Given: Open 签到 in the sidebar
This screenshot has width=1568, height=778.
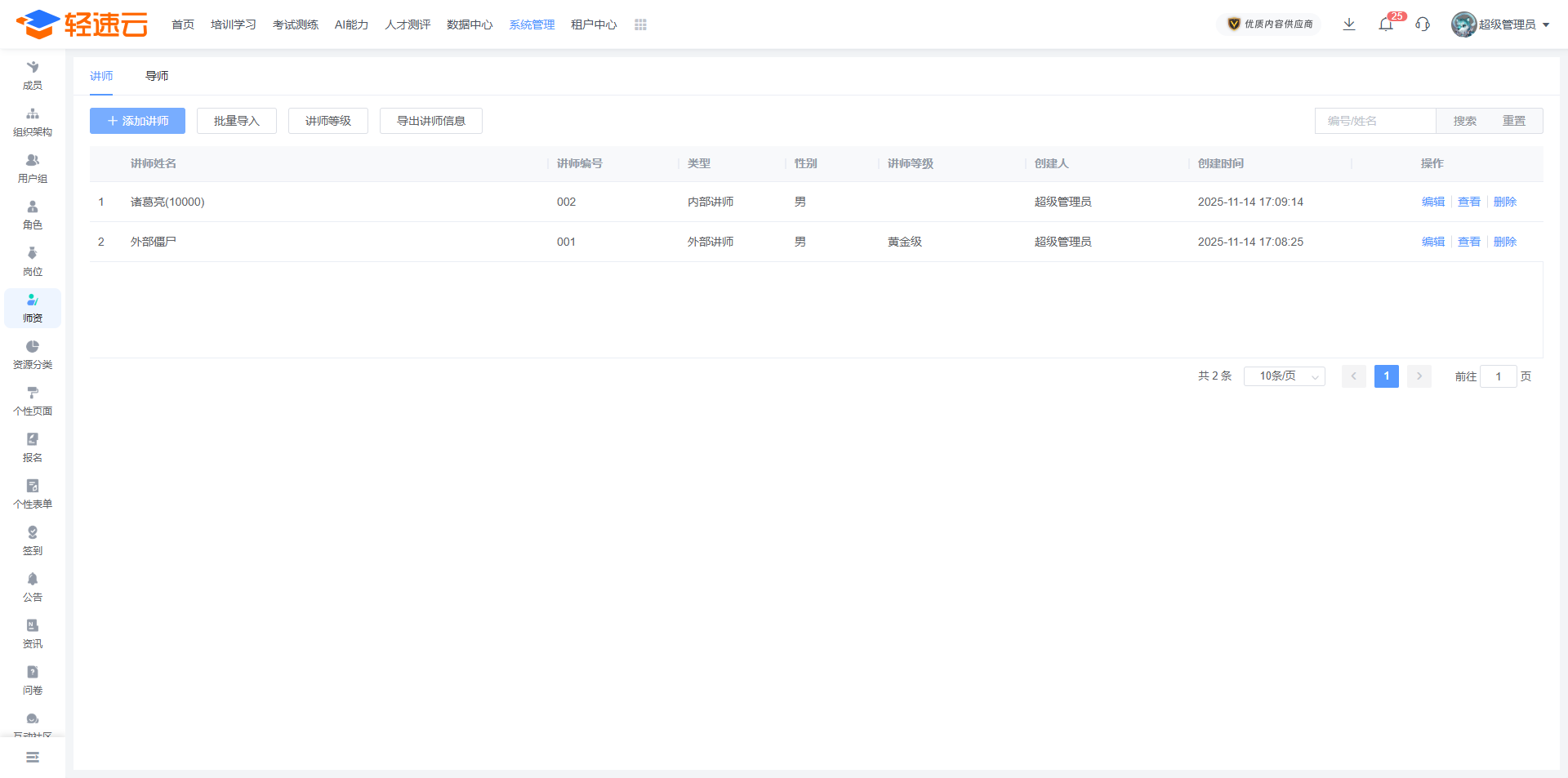Looking at the screenshot, I should tap(33, 540).
